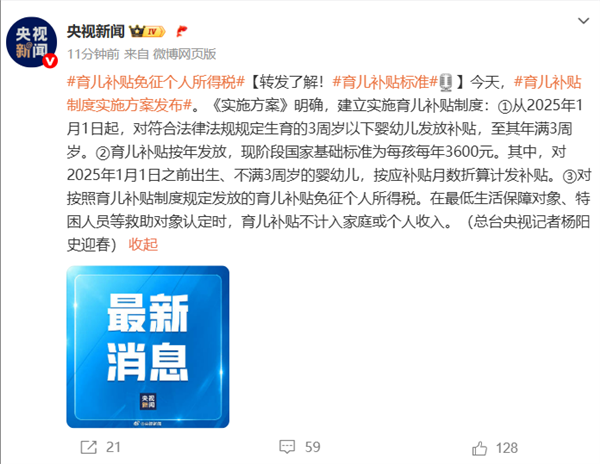The height and width of the screenshot is (464, 600).
Task: Open the 11分钟前 timestamp link
Action: pyautogui.click(x=93, y=54)
